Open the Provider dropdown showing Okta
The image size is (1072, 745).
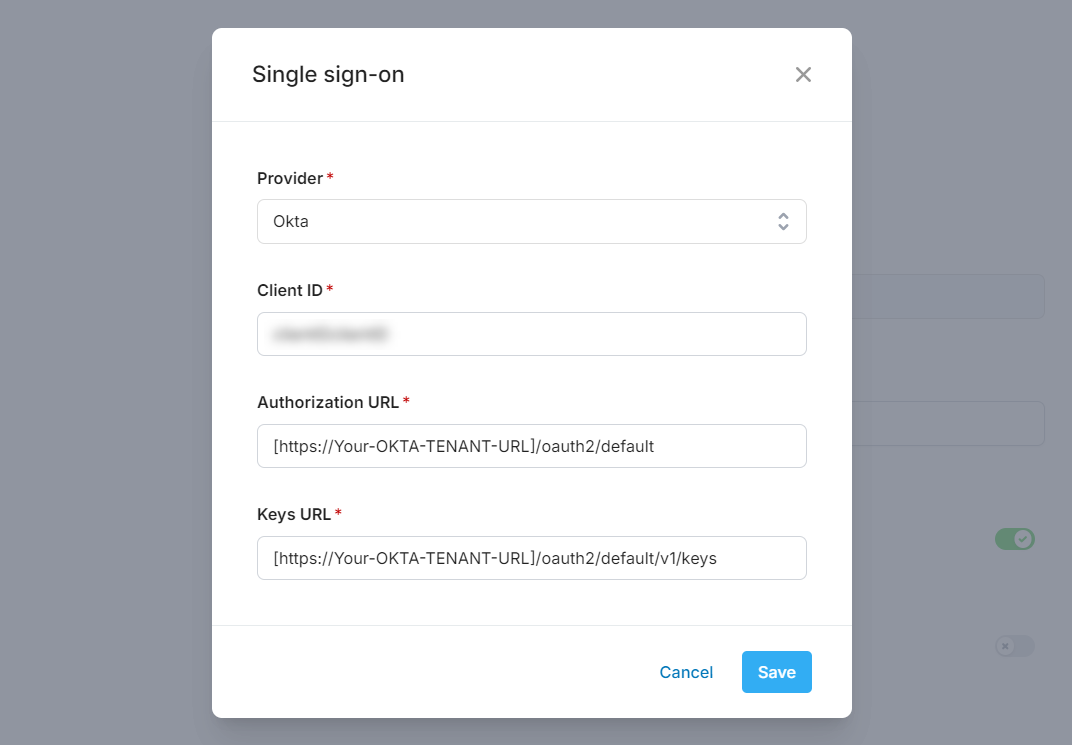coord(531,222)
